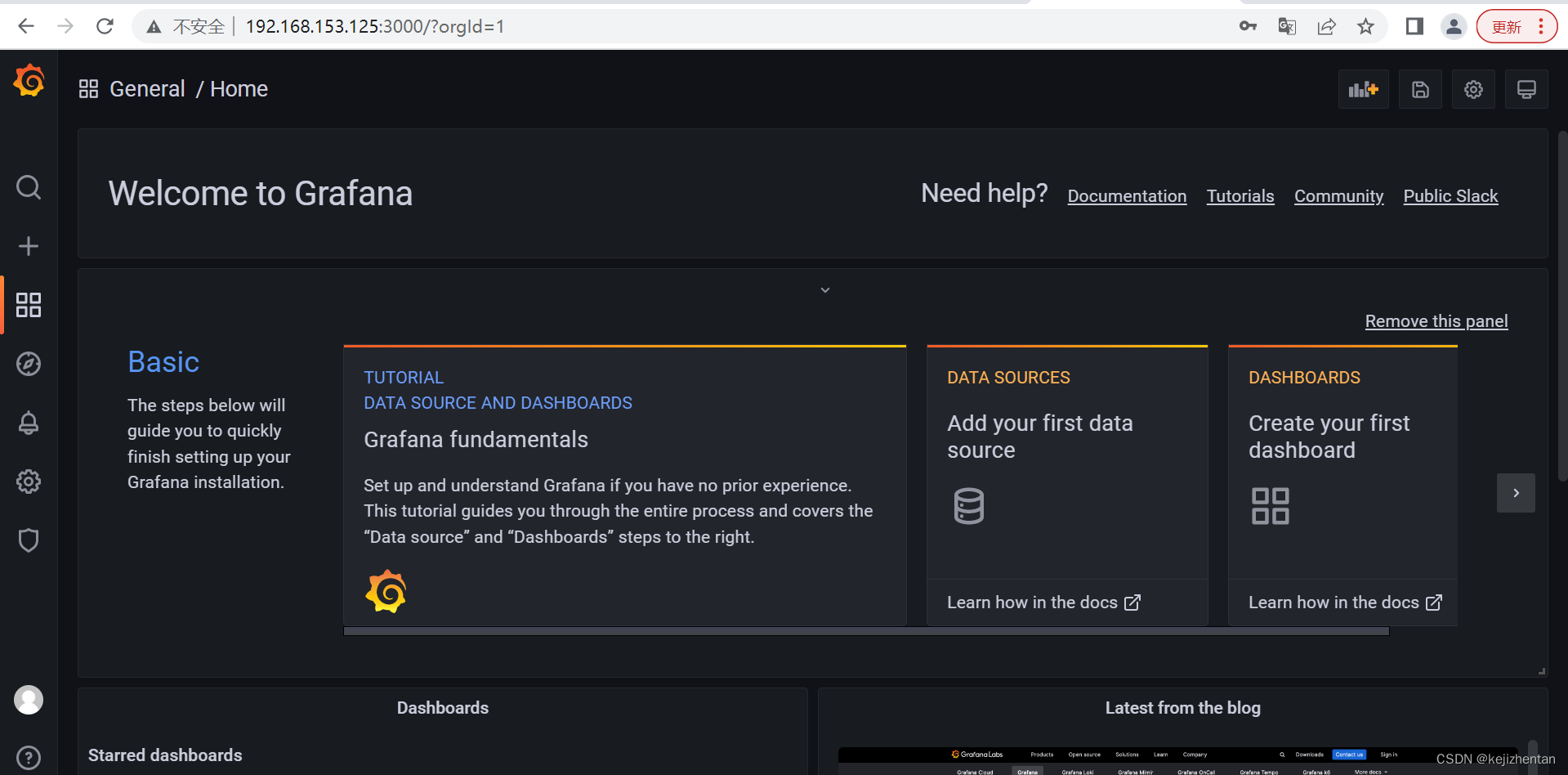Viewport: 1568px width, 775px height.
Task: Click the Basic heading text
Action: 163,362
